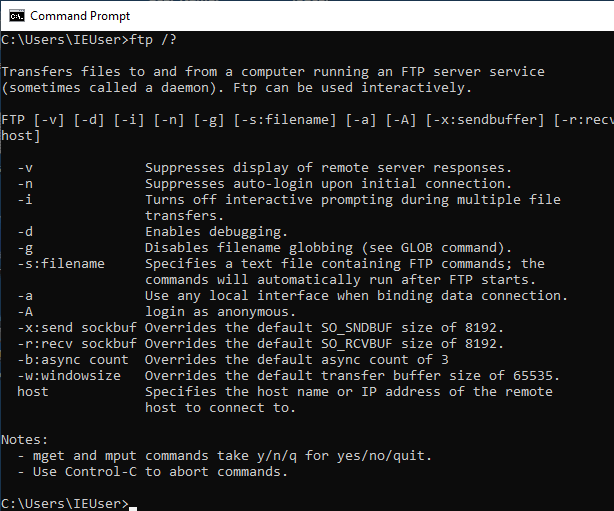Click the '-b:async count' option label
This screenshot has width=614, height=511.
coord(72,360)
